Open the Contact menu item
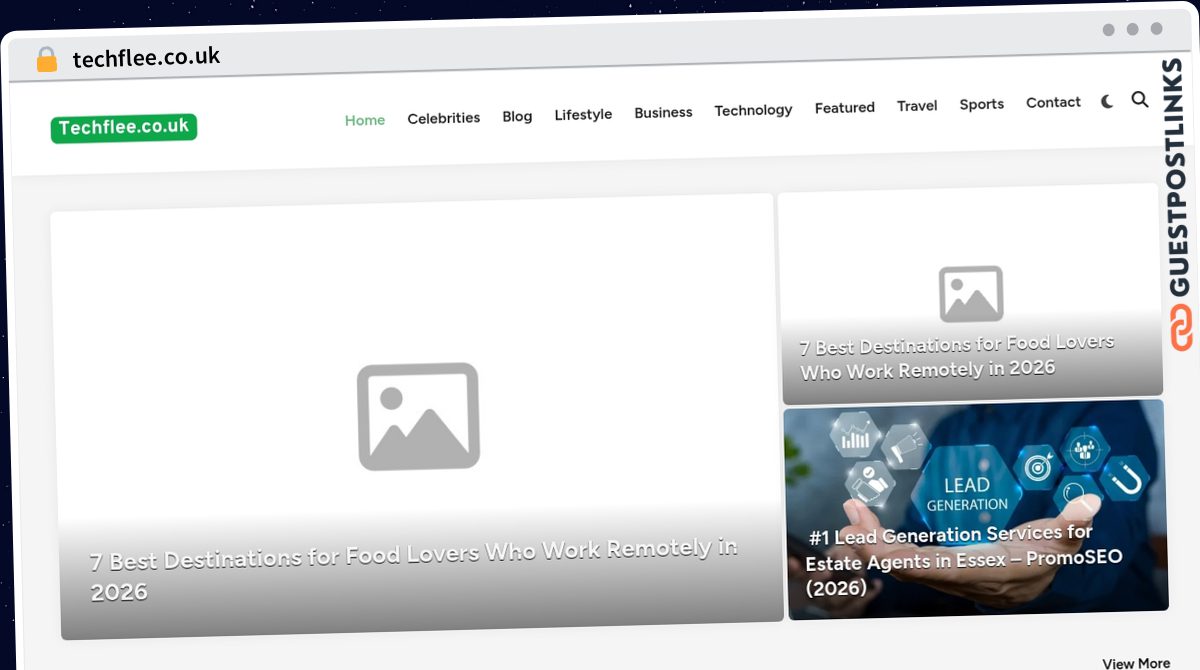The width and height of the screenshot is (1200, 670). 1053,102
